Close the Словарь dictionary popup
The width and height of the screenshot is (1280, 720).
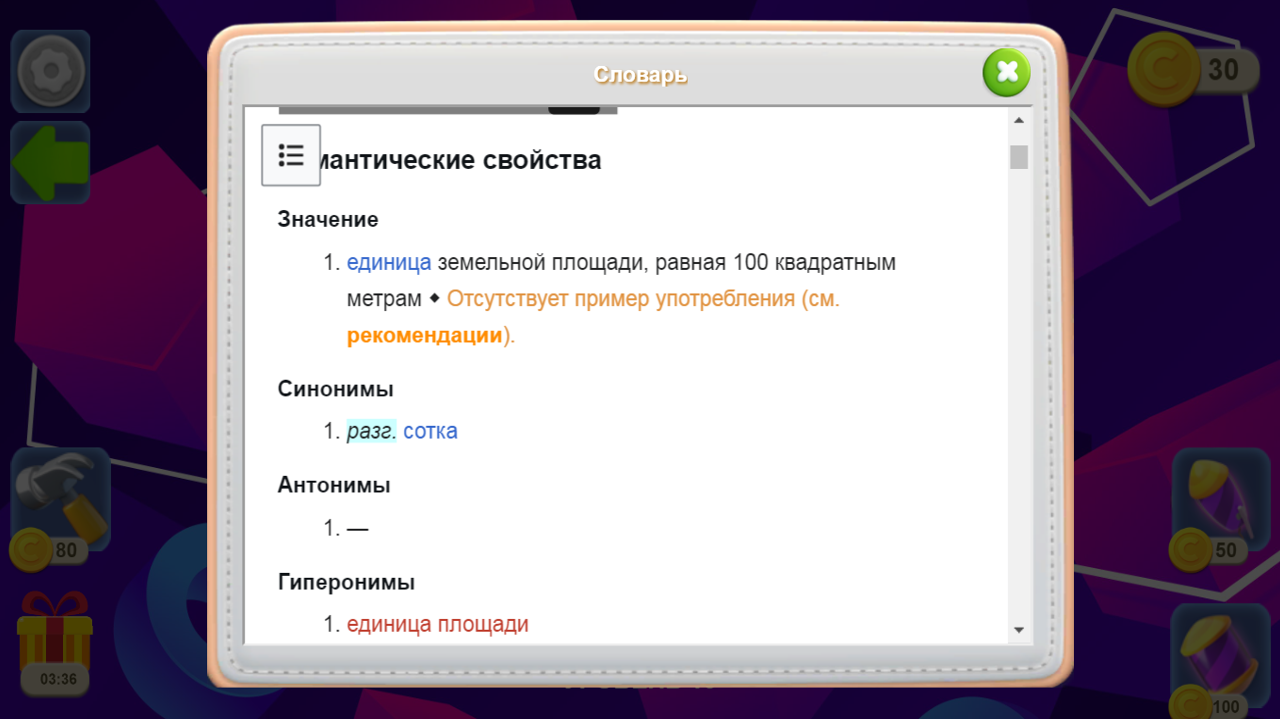coord(1006,72)
